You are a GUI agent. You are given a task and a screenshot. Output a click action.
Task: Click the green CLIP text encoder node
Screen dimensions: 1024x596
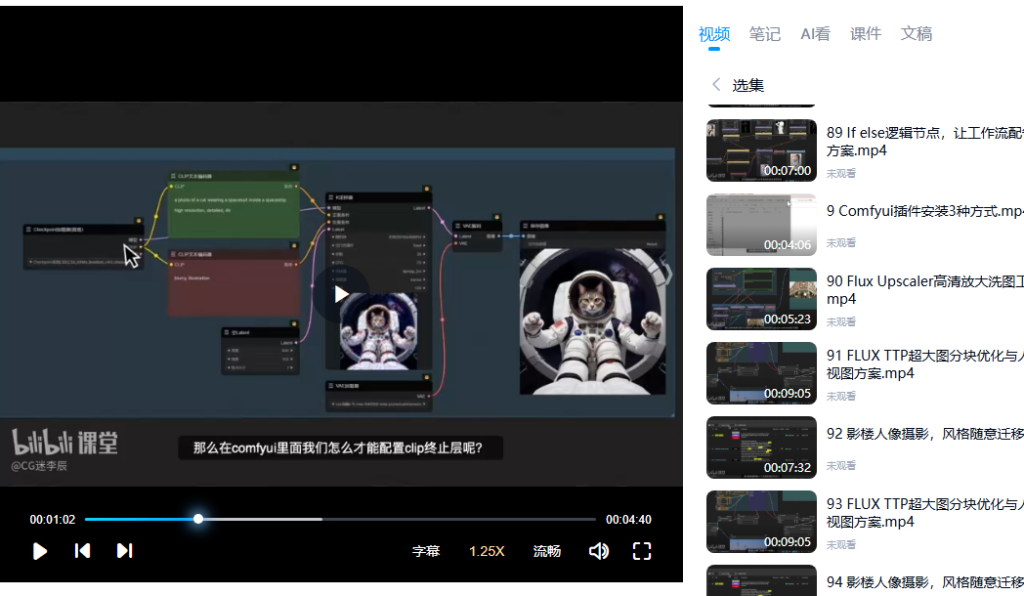coord(234,204)
